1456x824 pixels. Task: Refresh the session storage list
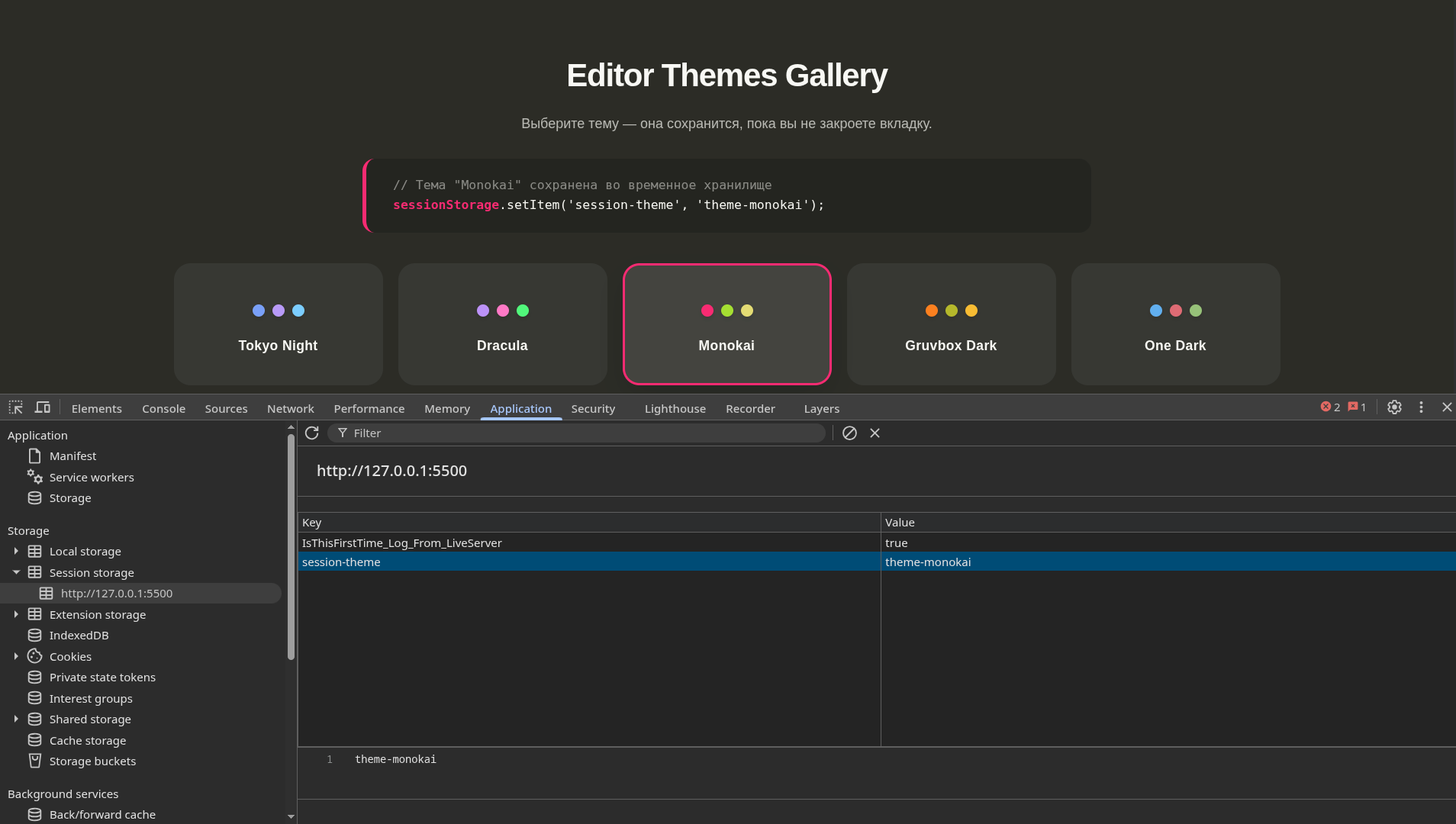click(x=312, y=433)
